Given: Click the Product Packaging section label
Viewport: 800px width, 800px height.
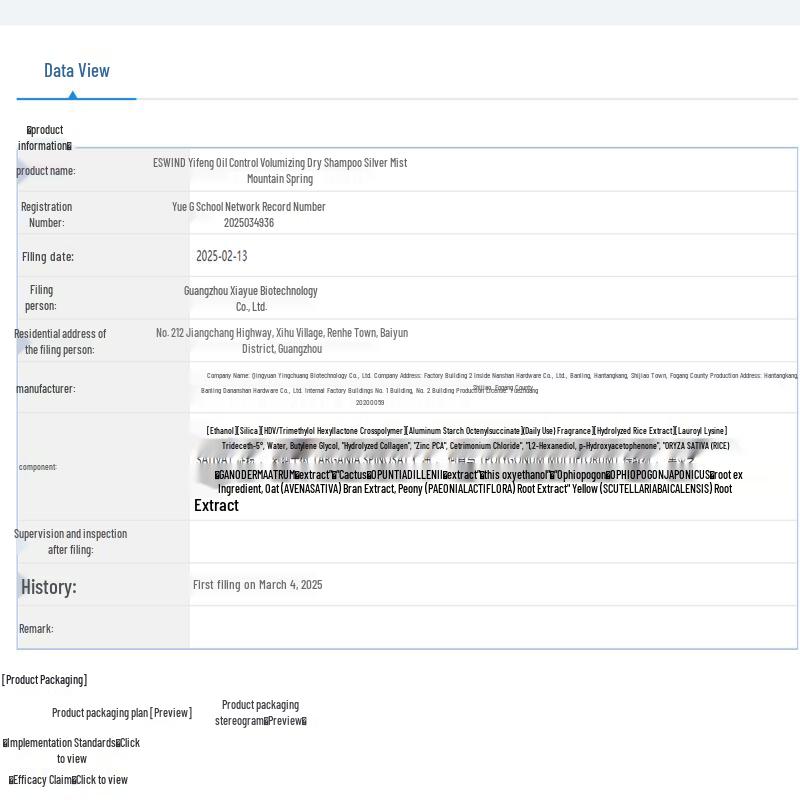Looking at the screenshot, I should click(x=44, y=680).
